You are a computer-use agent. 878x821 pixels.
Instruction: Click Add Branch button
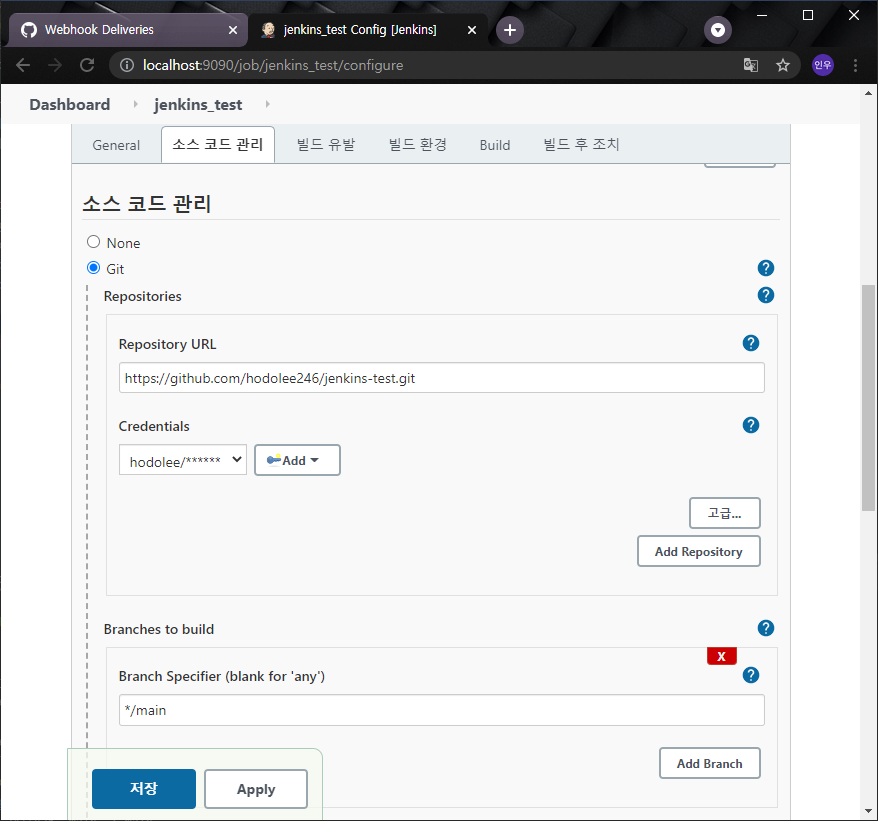pyautogui.click(x=709, y=763)
